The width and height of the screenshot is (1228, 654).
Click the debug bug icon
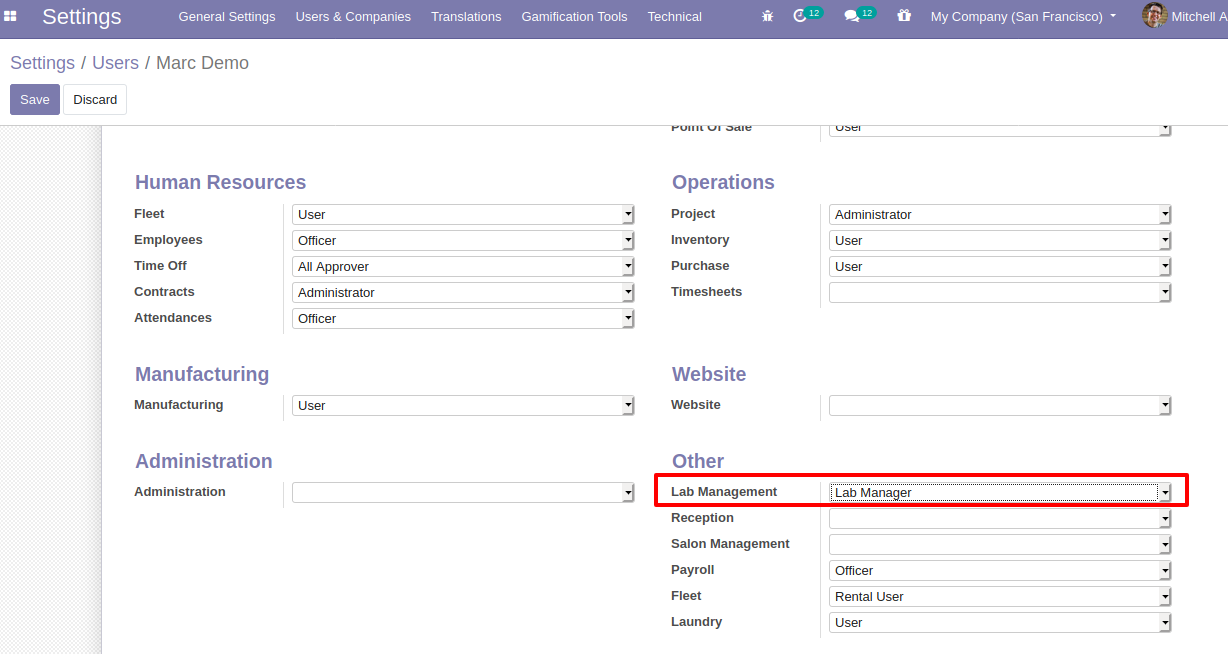point(767,16)
